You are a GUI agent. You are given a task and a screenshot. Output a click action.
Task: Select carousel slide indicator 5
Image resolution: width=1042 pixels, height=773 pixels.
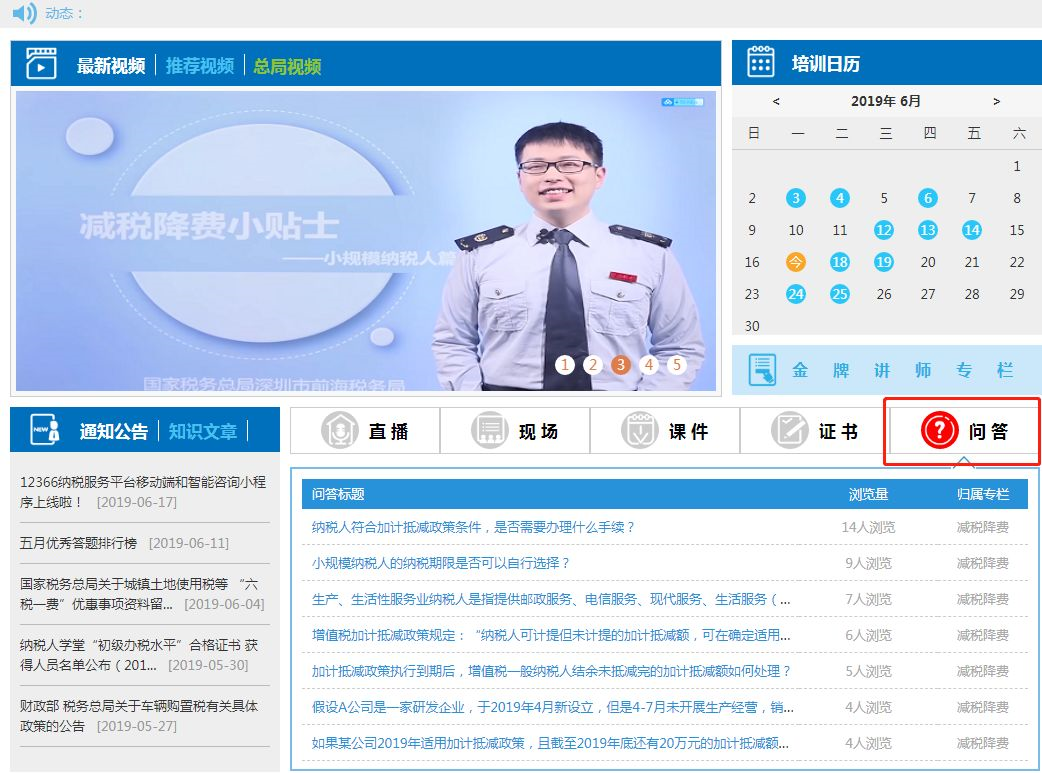point(677,364)
